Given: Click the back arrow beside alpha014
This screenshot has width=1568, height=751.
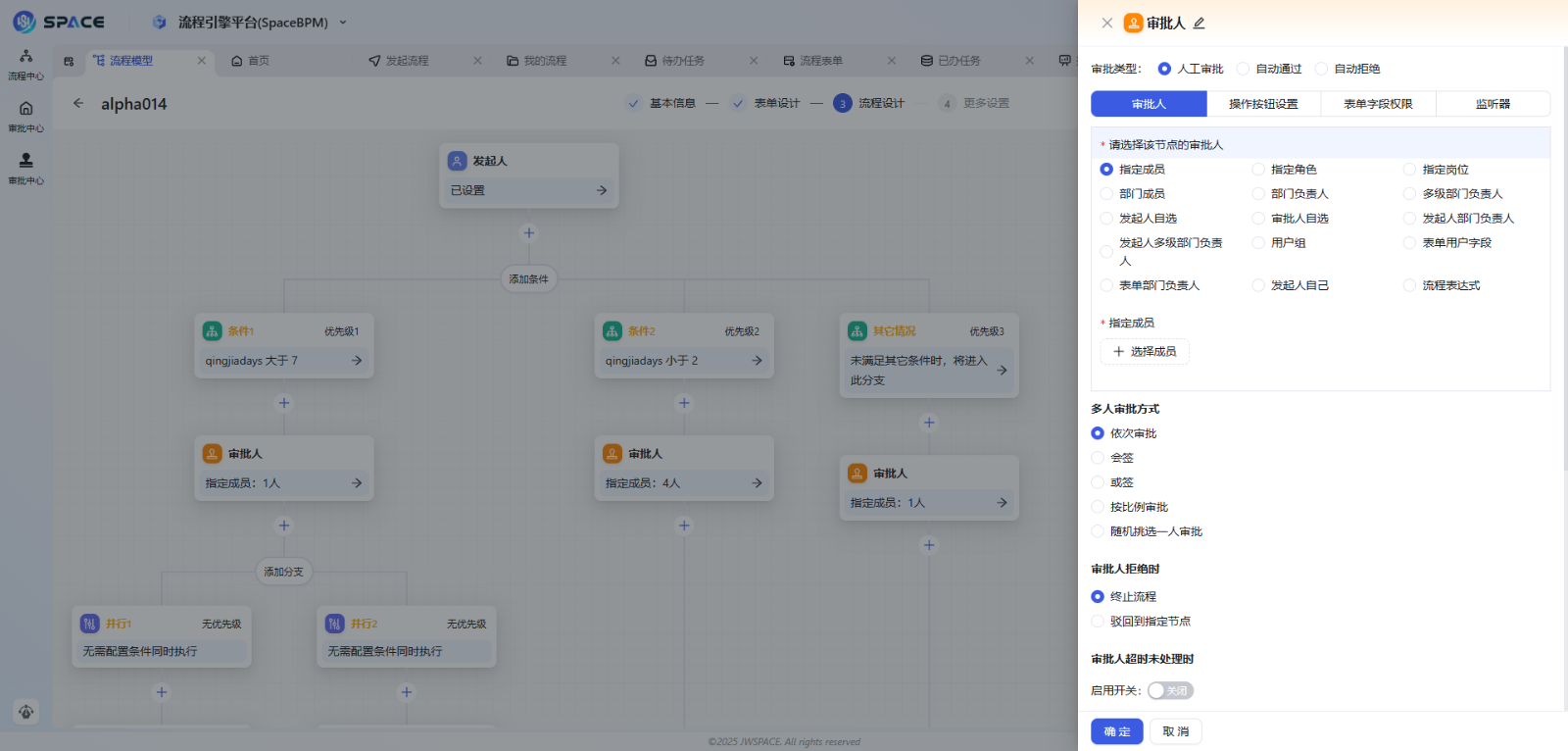Looking at the screenshot, I should [78, 103].
